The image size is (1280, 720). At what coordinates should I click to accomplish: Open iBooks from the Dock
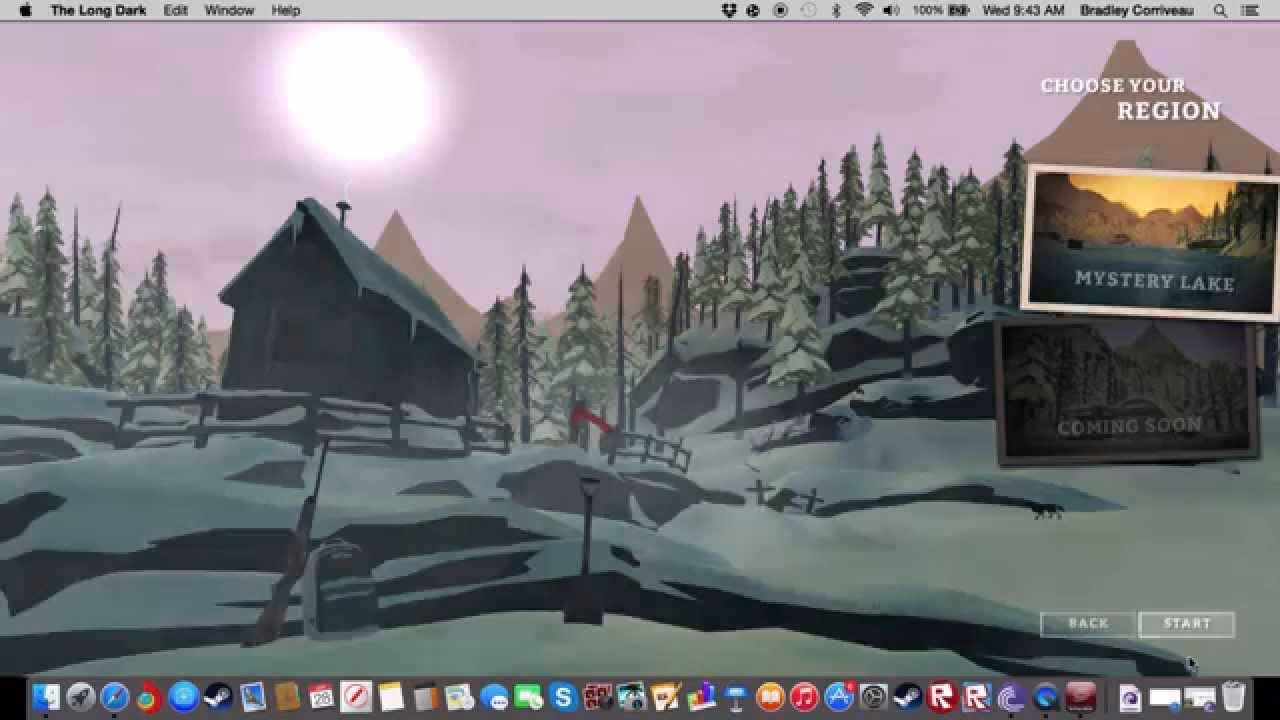[x=770, y=696]
